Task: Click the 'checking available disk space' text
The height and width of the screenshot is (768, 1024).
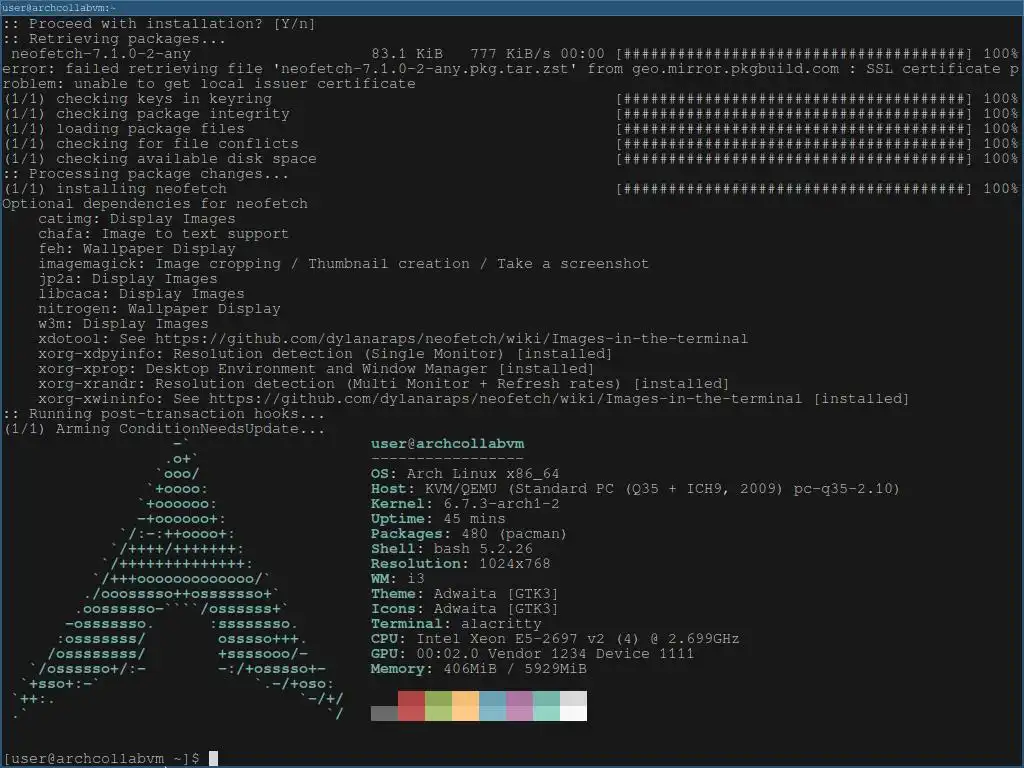Action: coord(186,159)
